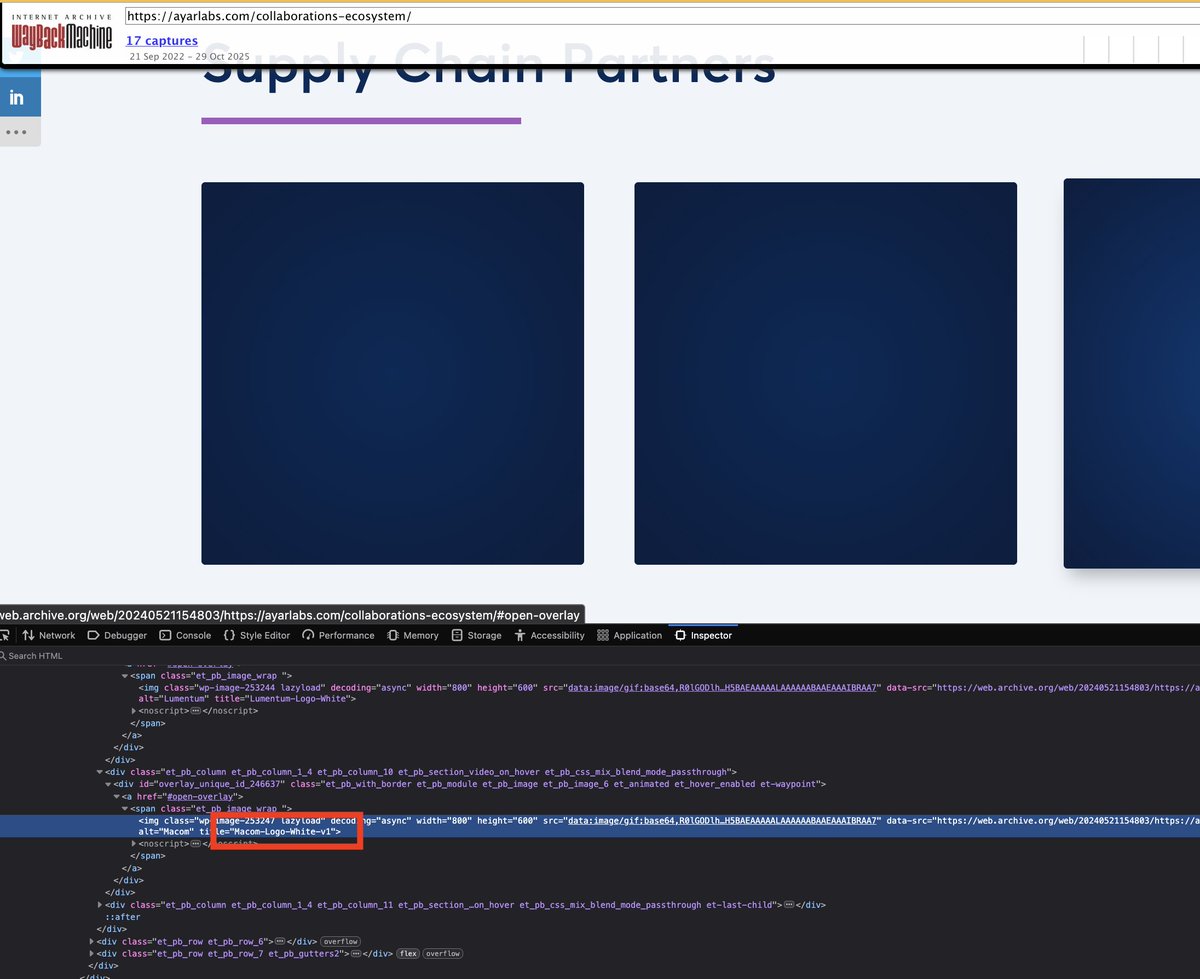
Task: Click the Wayback Machine logo
Action: click(x=61, y=34)
